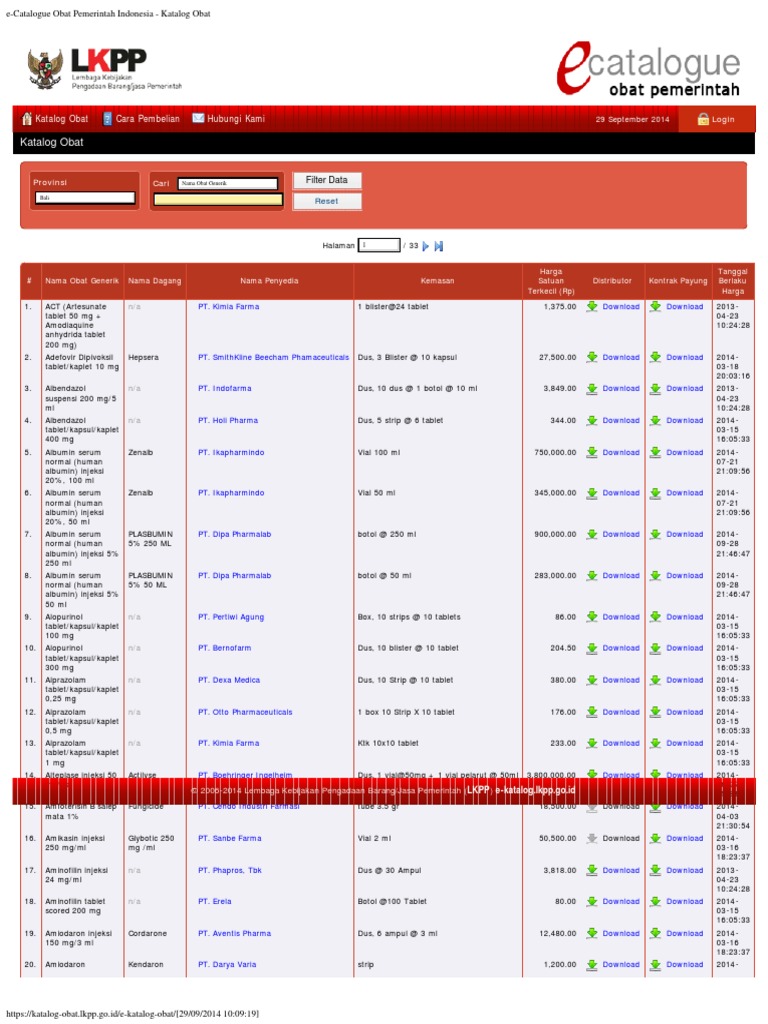Click the Cara Pembelian document icon

coord(108,119)
